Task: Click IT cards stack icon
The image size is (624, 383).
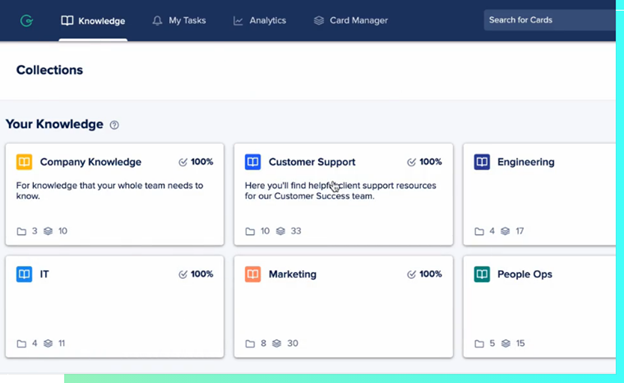Action: point(48,343)
